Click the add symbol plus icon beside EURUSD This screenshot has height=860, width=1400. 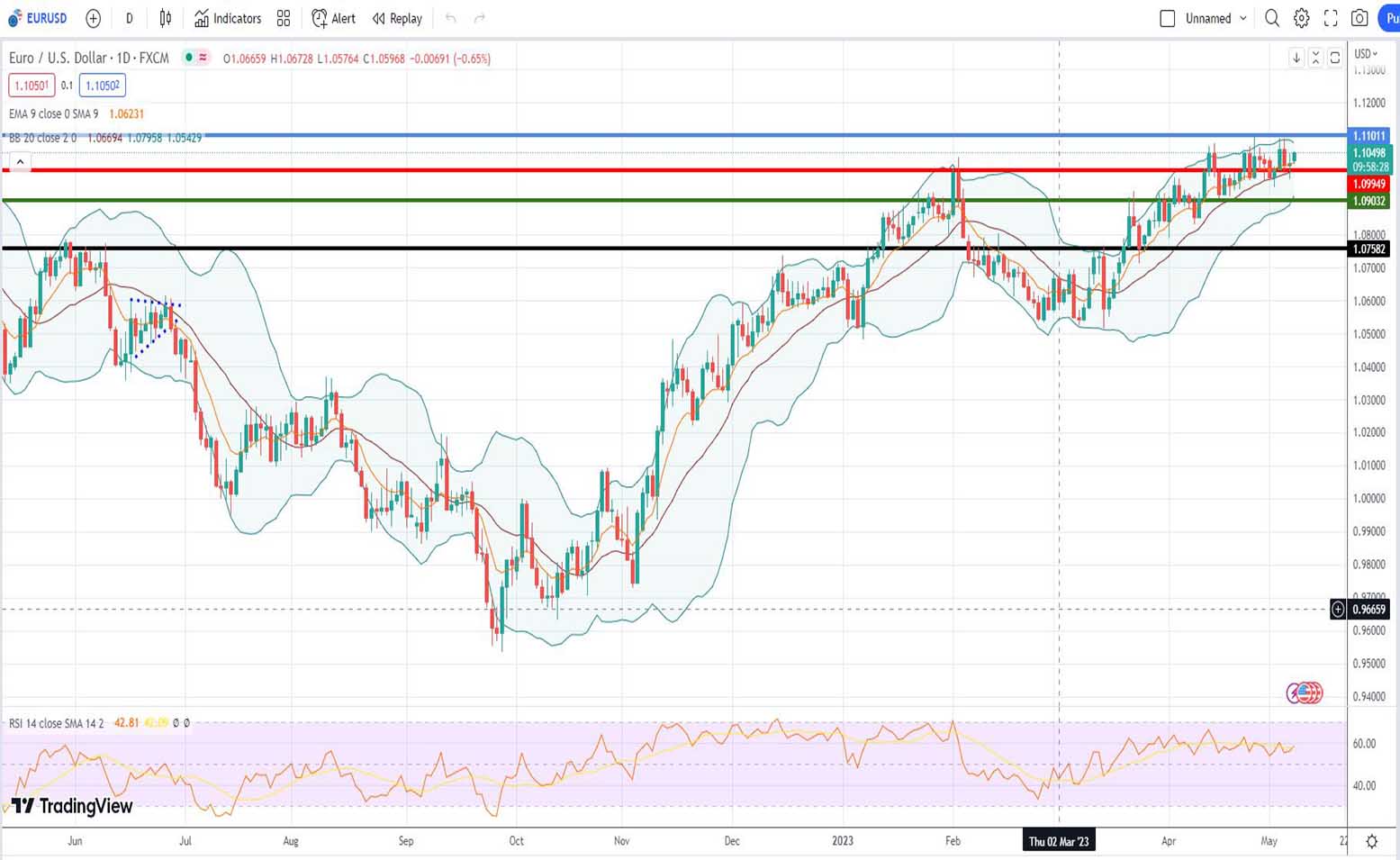coord(93,18)
